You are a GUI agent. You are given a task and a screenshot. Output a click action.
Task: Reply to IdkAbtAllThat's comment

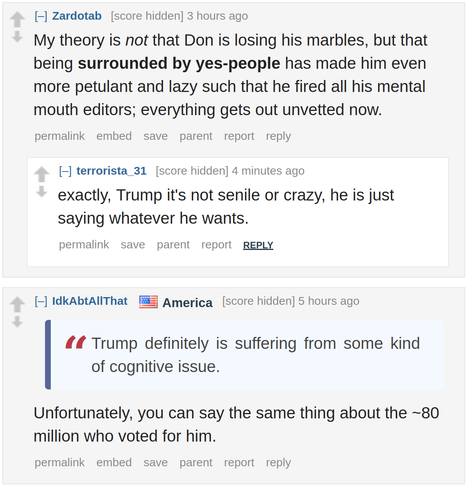tap(278, 463)
